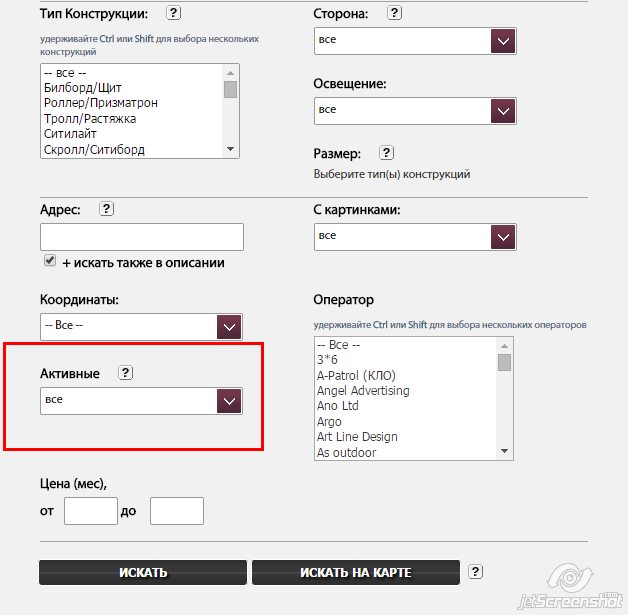Click help icon beside Сторона

395,13
